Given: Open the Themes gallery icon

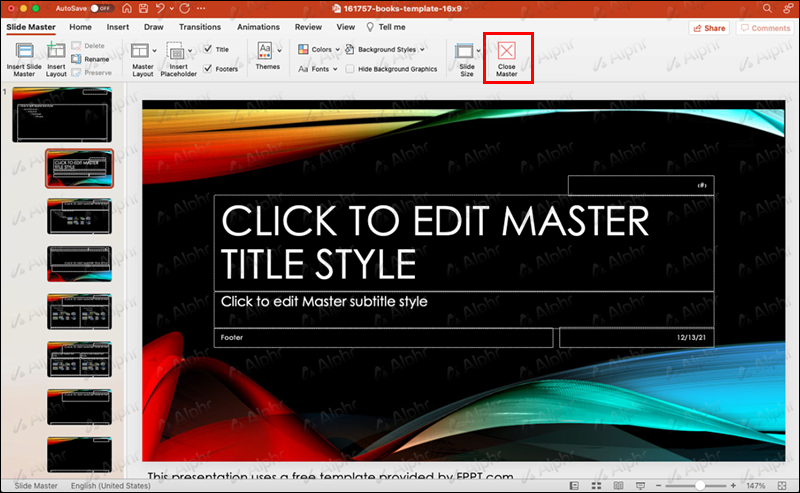Looking at the screenshot, I should click(267, 50).
